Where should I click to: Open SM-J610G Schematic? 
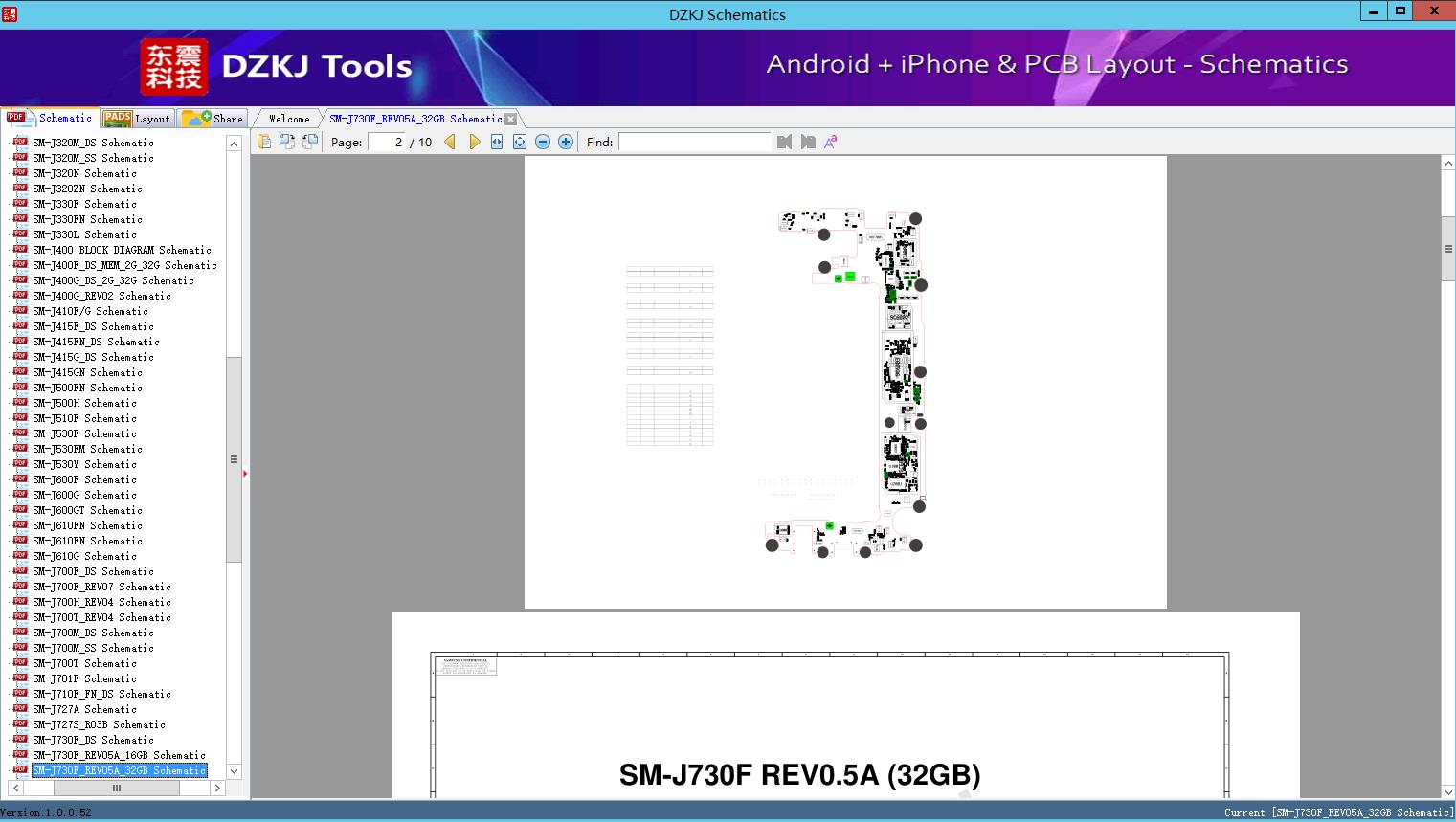84,556
